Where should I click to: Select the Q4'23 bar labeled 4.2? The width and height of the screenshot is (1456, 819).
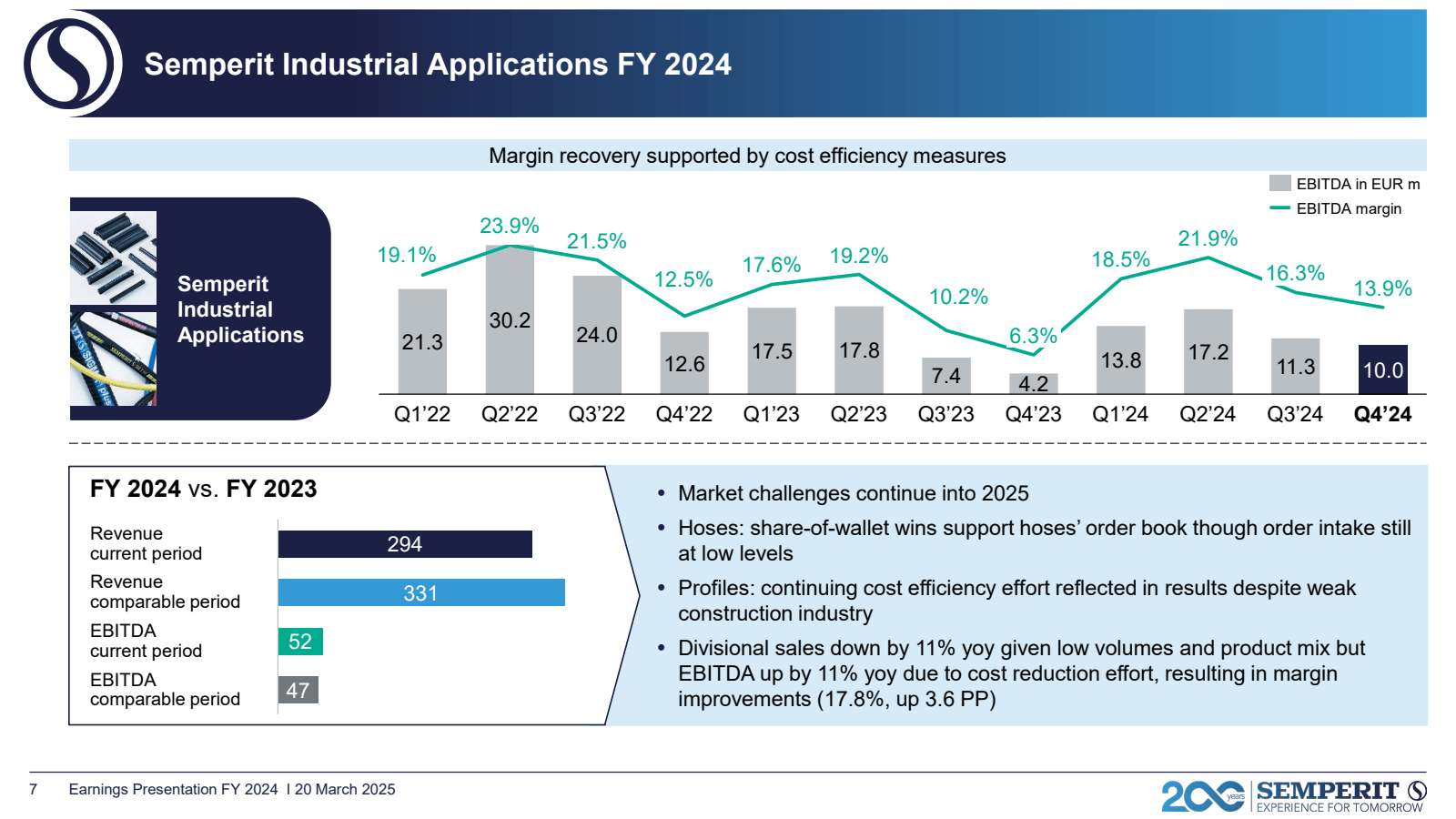(x=1034, y=384)
